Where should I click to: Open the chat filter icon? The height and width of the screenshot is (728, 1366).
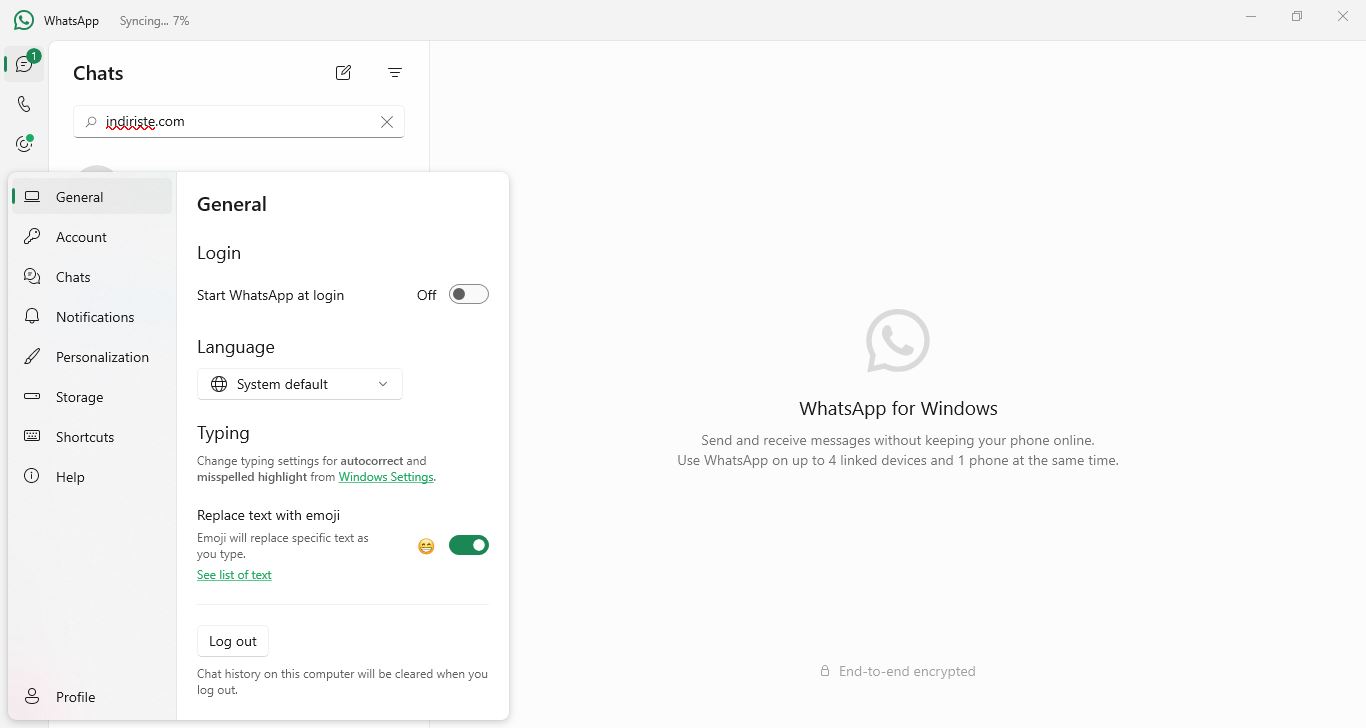tap(395, 72)
